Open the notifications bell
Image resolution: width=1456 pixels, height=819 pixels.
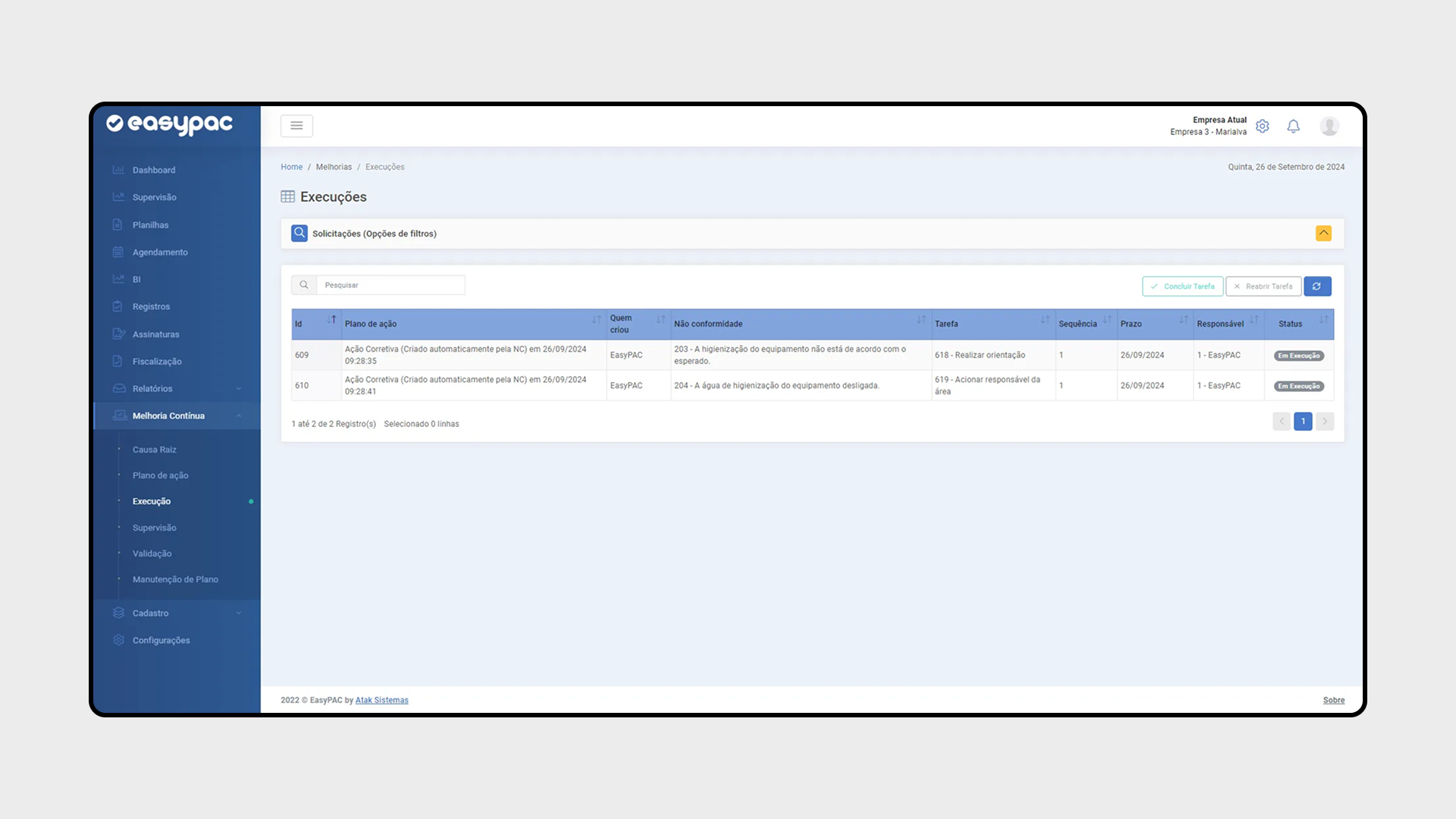coord(1293,126)
